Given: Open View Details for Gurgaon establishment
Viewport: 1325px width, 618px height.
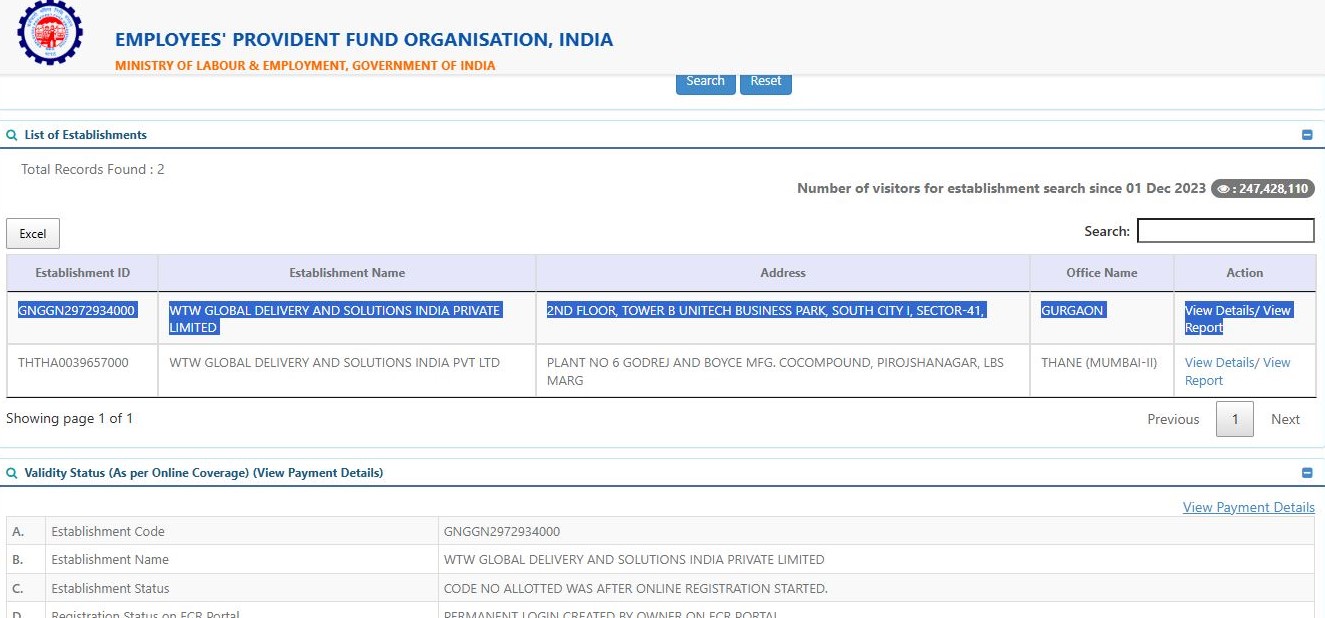Looking at the screenshot, I should pyautogui.click(x=1219, y=311).
